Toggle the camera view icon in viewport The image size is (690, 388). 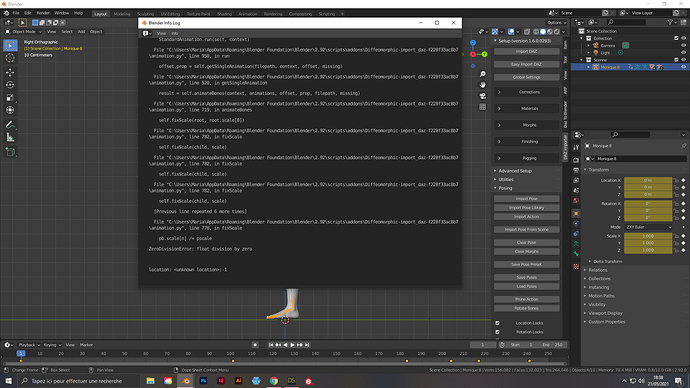point(483,96)
